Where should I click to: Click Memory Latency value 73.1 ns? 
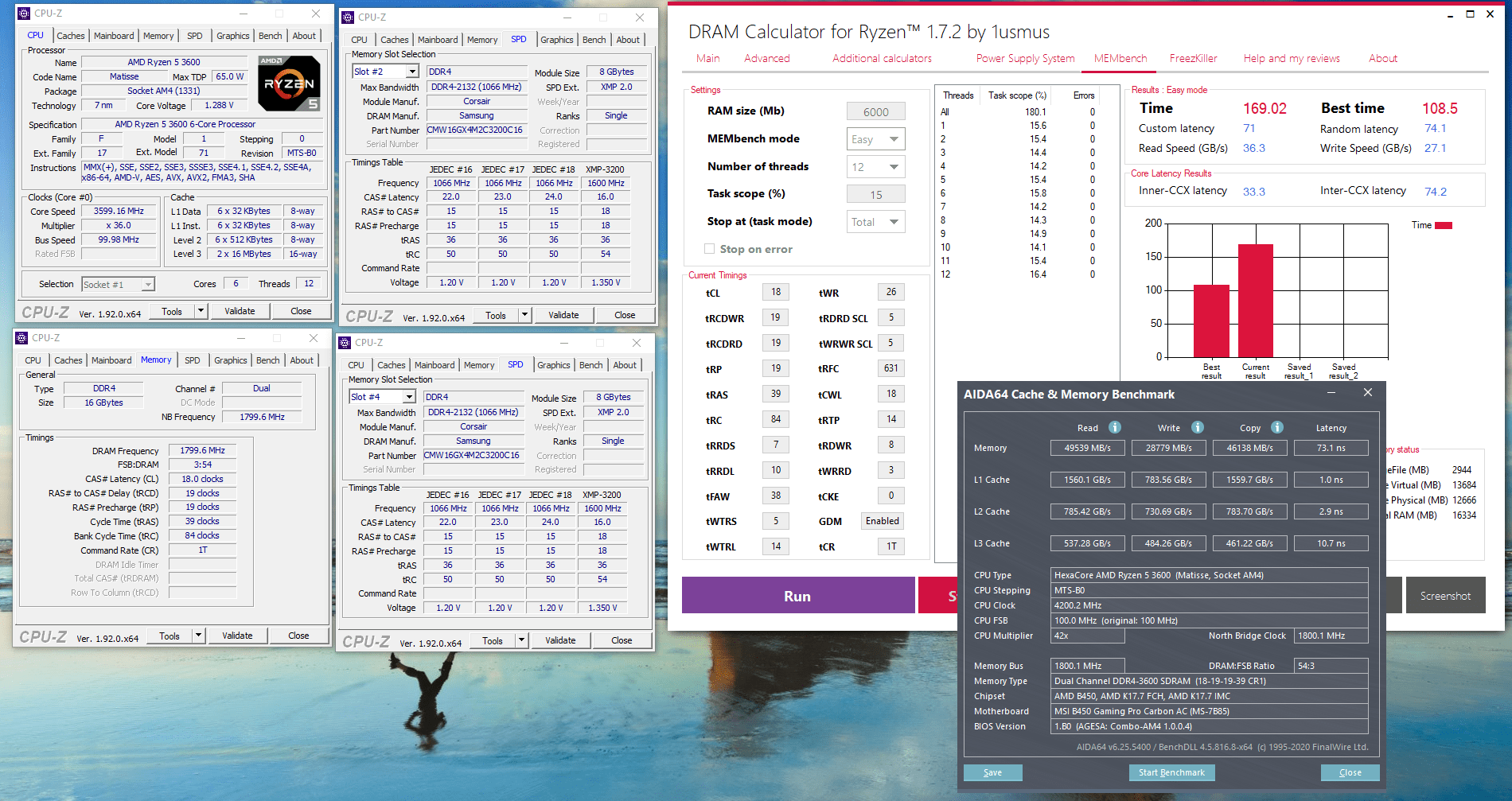[1331, 448]
